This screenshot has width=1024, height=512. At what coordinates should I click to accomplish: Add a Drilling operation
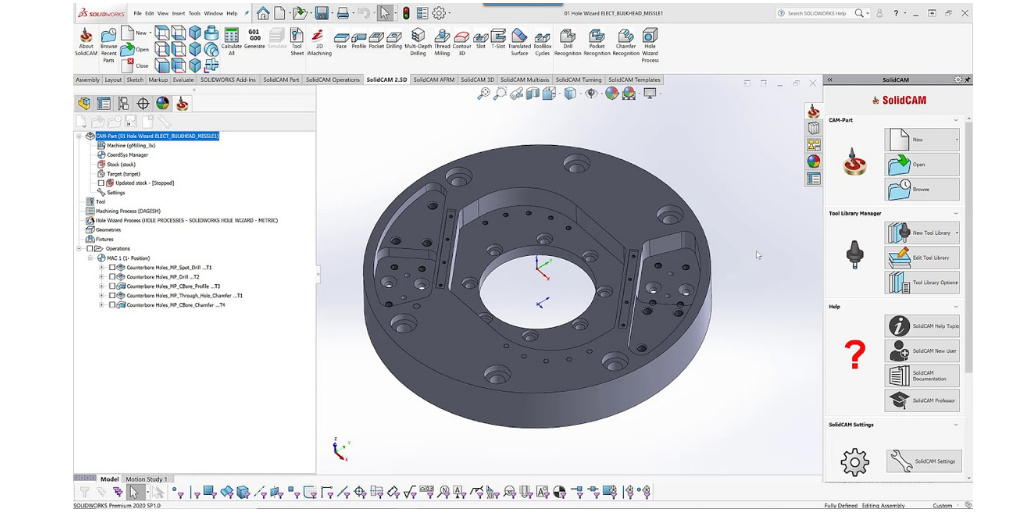pos(394,40)
